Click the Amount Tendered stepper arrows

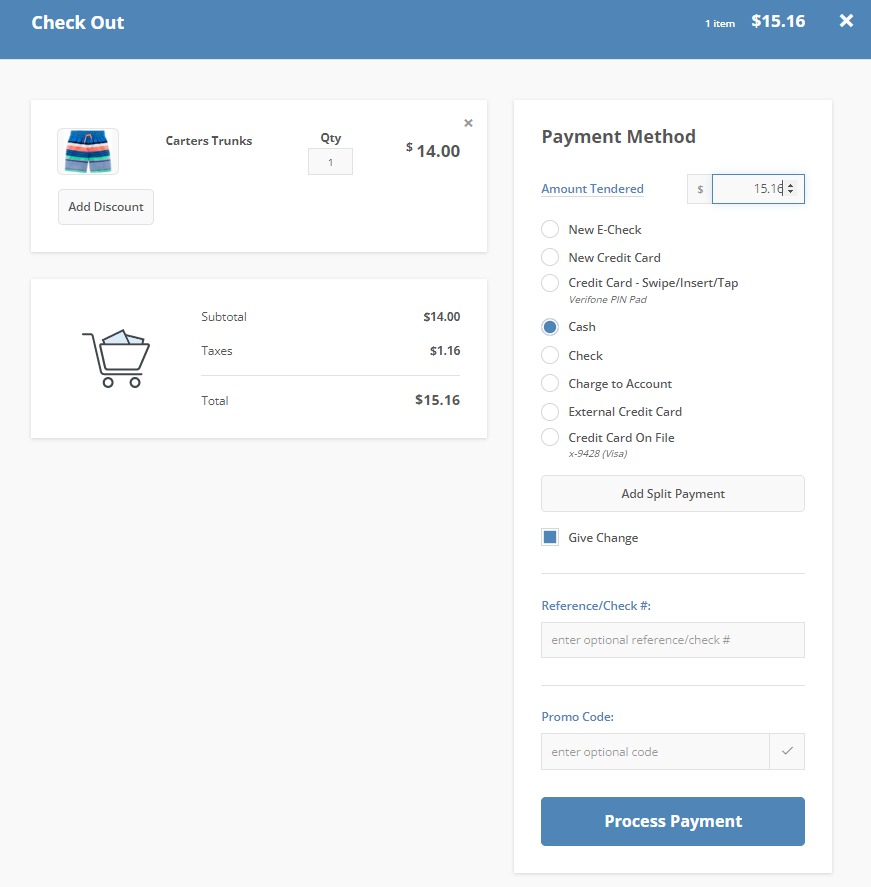tap(791, 188)
